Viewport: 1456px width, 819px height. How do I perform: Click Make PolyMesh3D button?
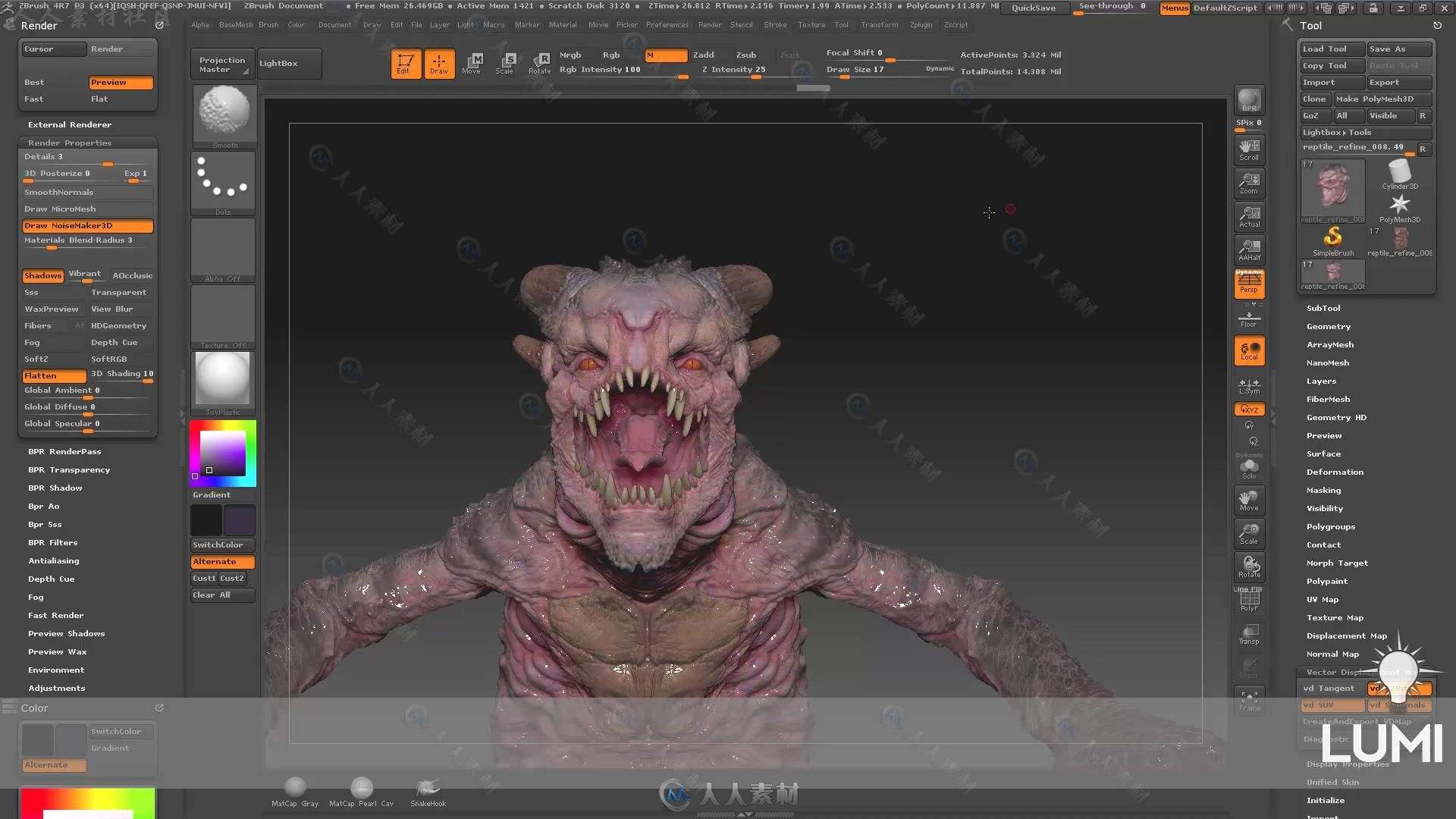coord(1382,99)
